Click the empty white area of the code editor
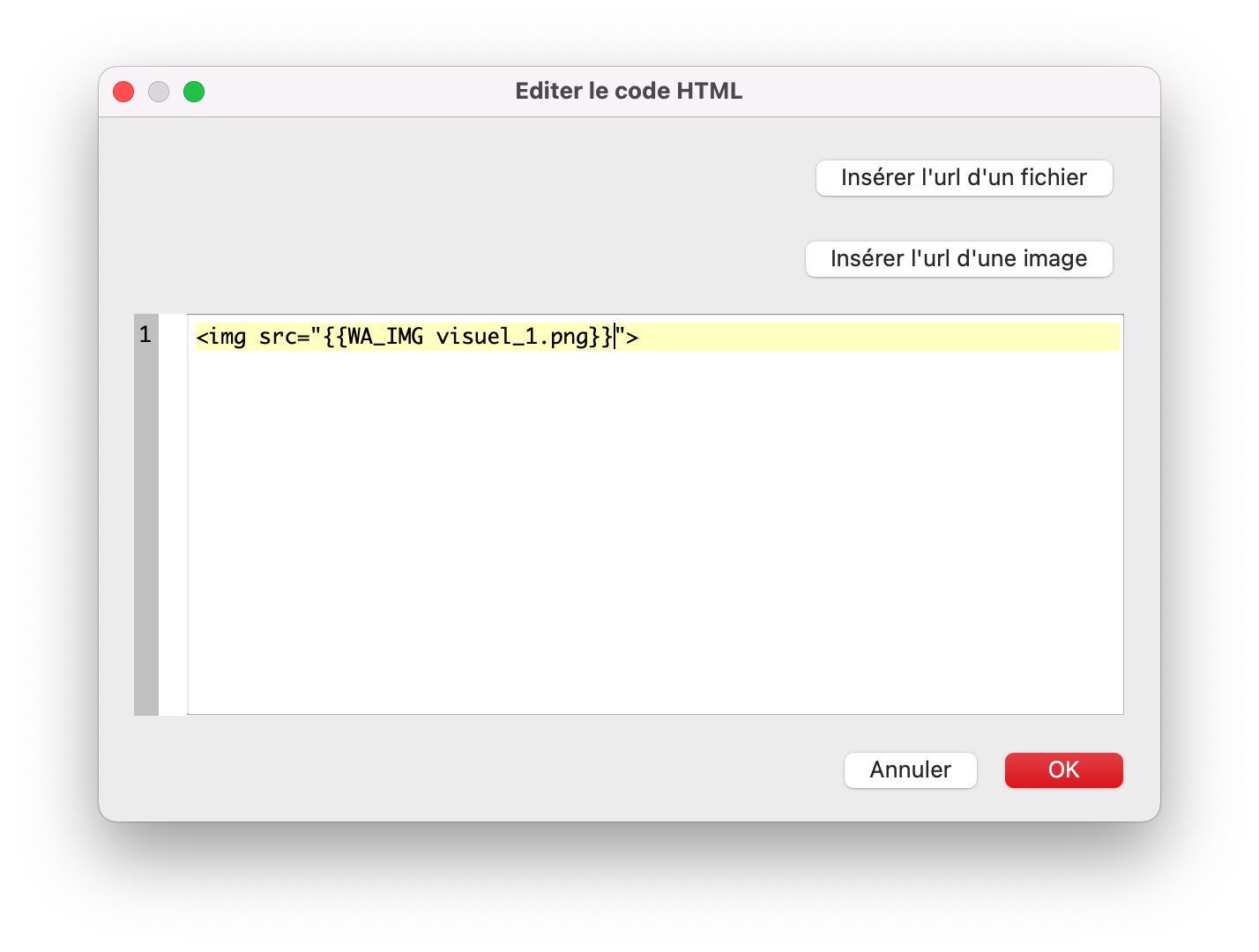Image resolution: width=1259 pixels, height=952 pixels. coord(652,529)
